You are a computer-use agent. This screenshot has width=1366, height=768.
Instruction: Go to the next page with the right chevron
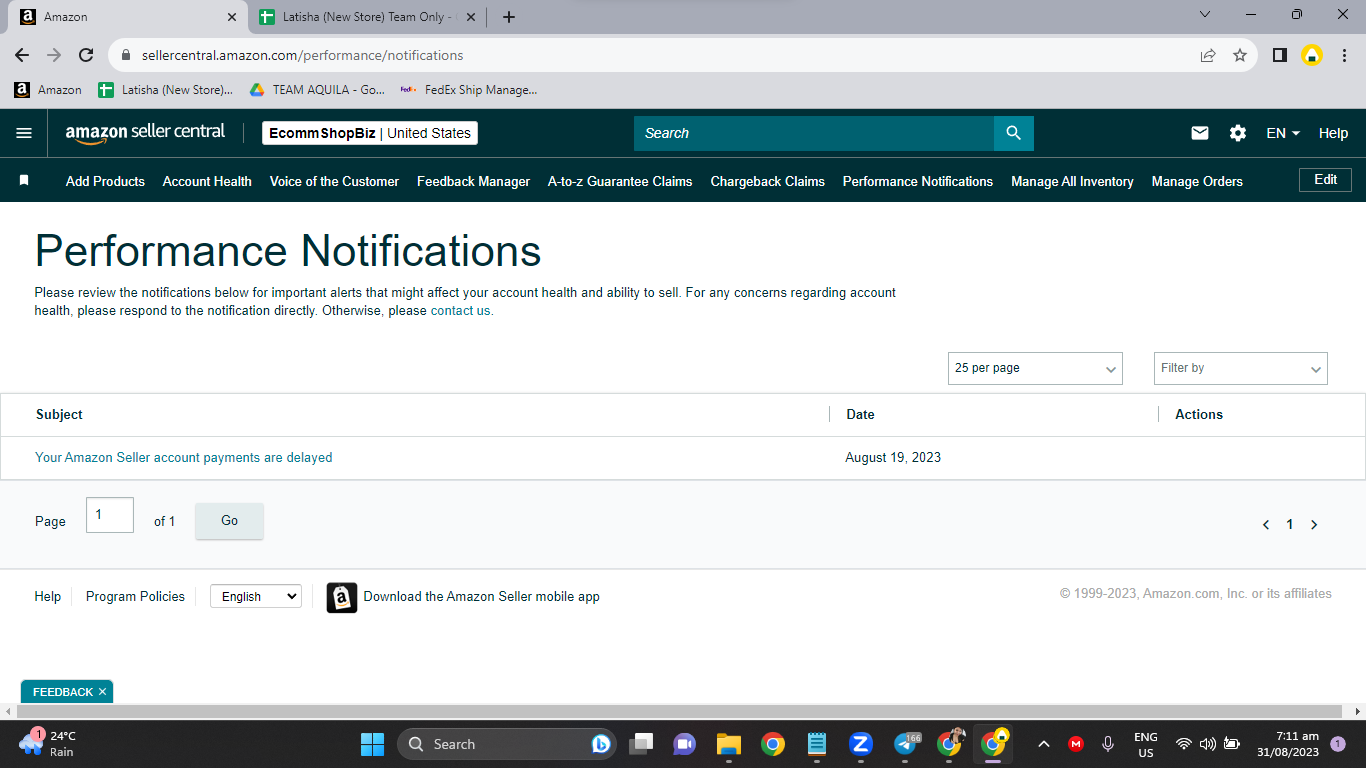(x=1314, y=525)
